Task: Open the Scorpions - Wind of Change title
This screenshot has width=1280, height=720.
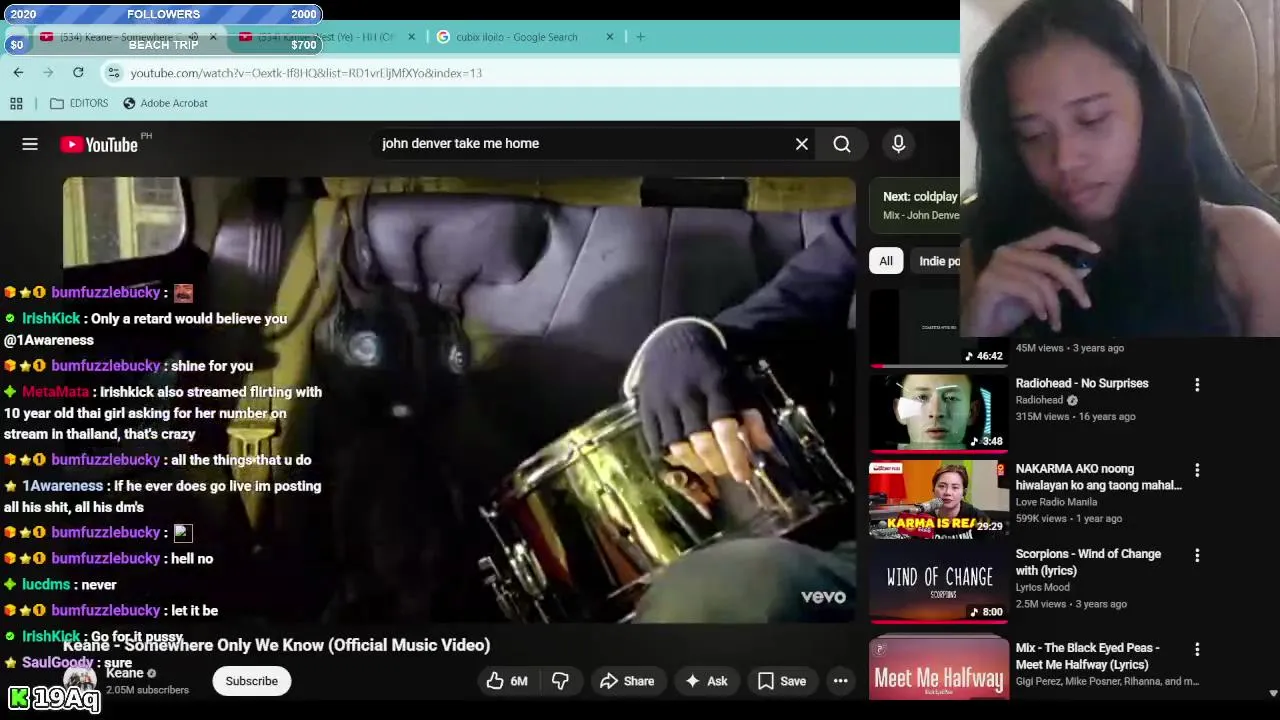Action: pyautogui.click(x=1088, y=562)
